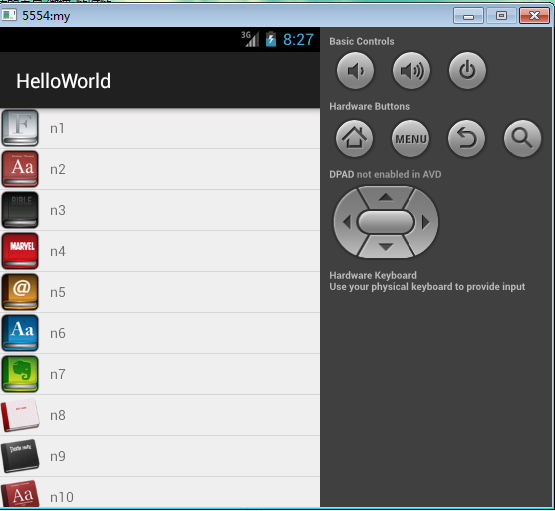This screenshot has width=555, height=511.
Task: Click the DPAD right arrow
Action: (x=425, y=222)
